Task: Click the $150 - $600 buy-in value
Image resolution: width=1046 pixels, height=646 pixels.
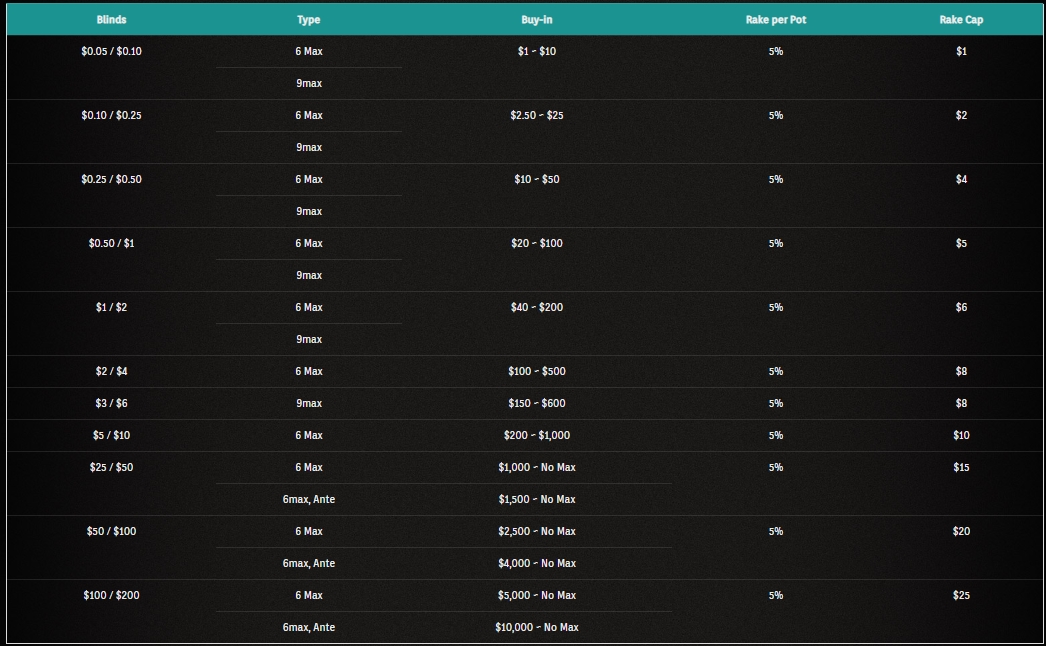Action: pos(537,404)
